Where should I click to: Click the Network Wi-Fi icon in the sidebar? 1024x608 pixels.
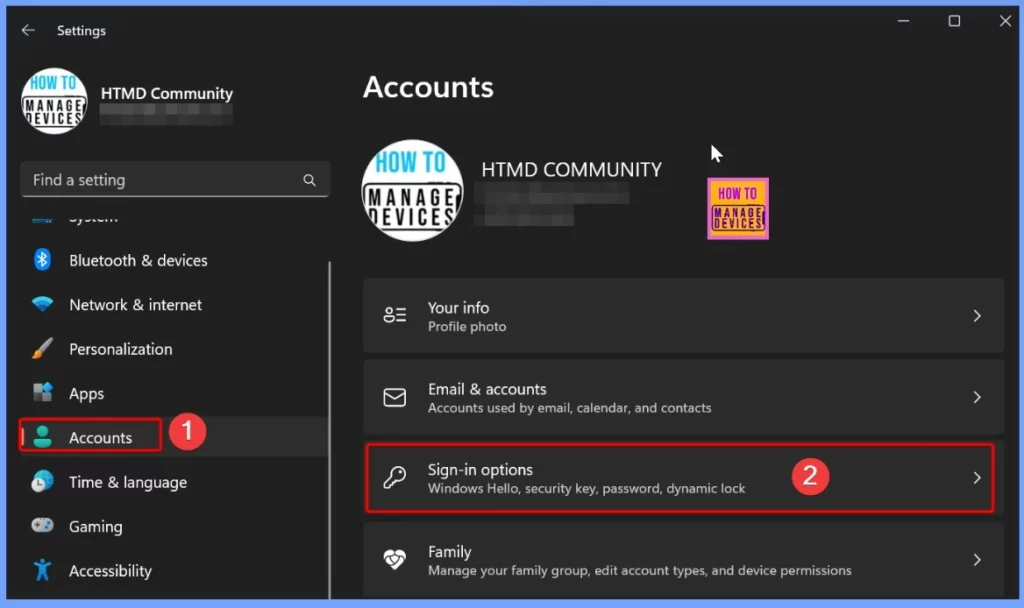tap(42, 304)
